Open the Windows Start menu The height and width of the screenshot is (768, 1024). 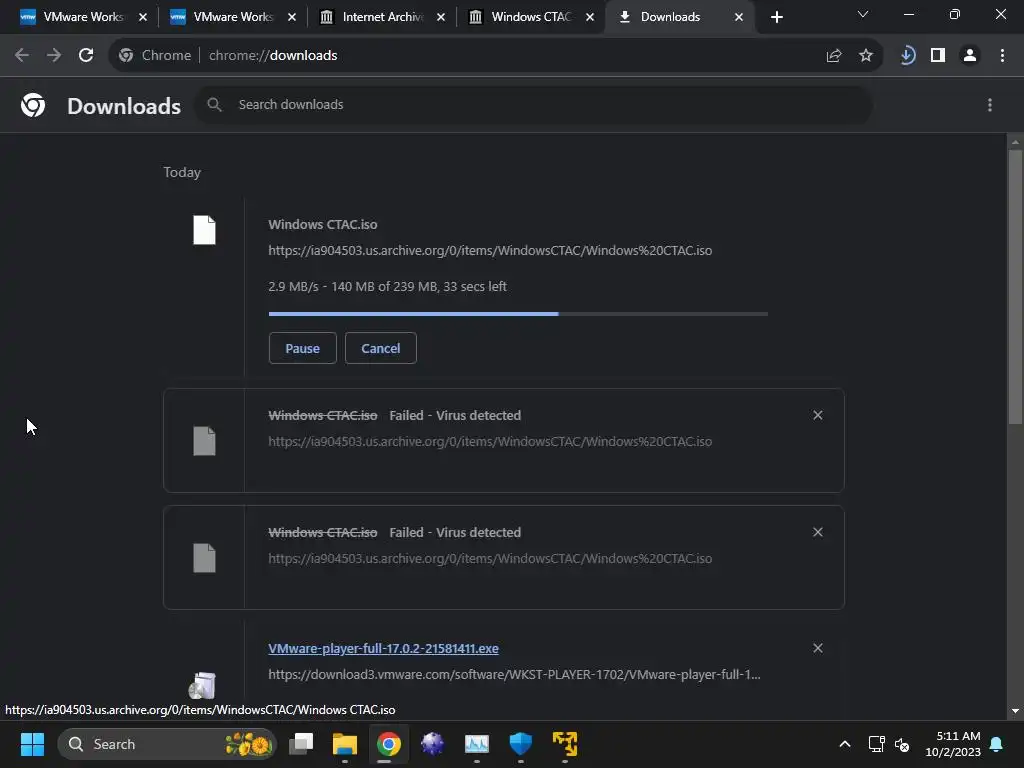[x=32, y=744]
